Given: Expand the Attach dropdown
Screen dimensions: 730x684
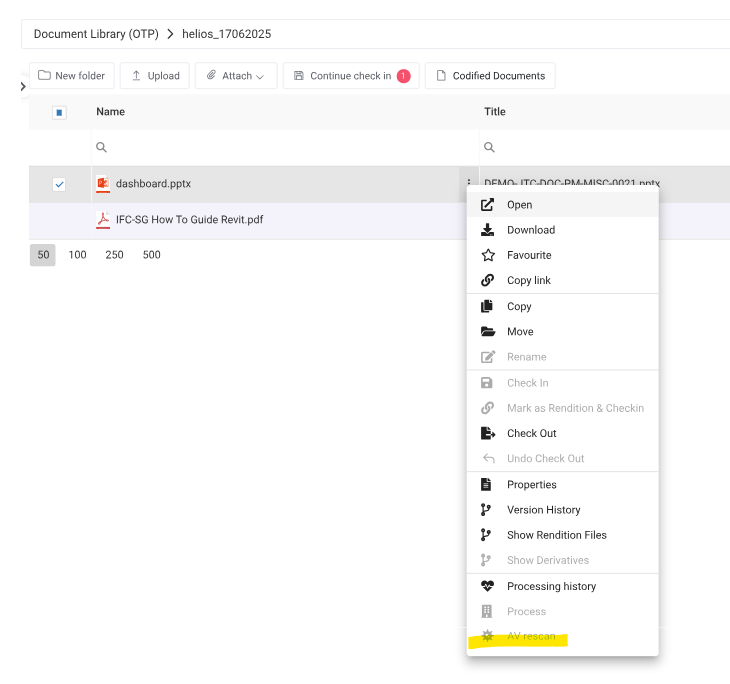Looking at the screenshot, I should coord(236,76).
